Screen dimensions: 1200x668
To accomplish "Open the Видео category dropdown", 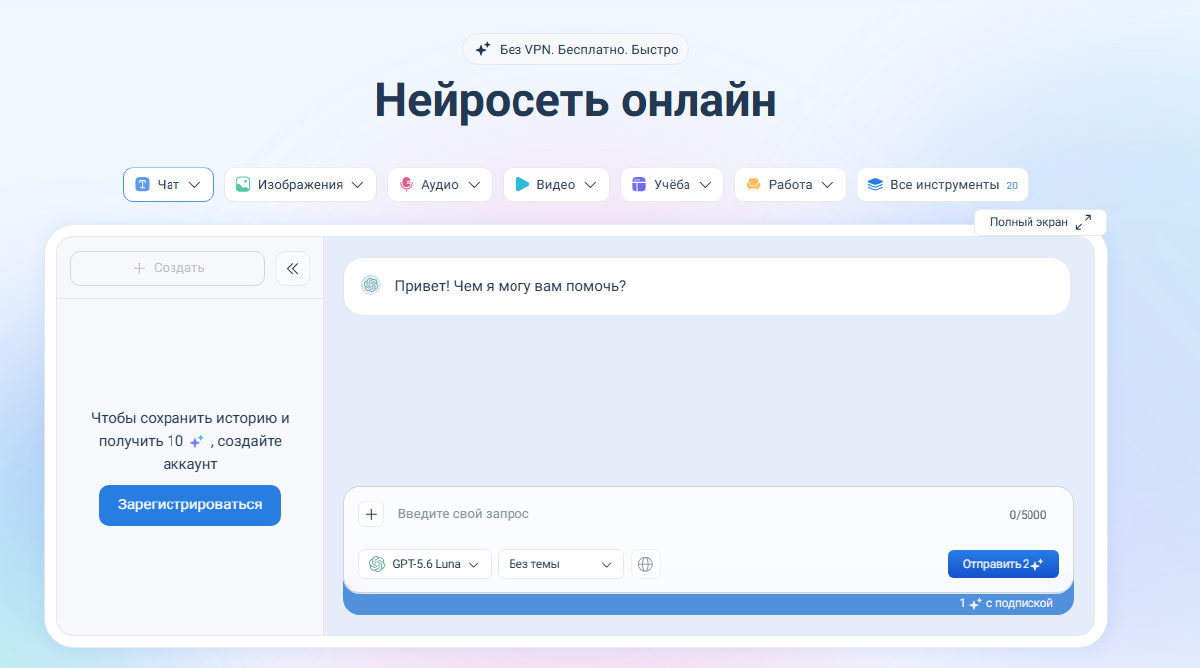I will click(x=556, y=184).
